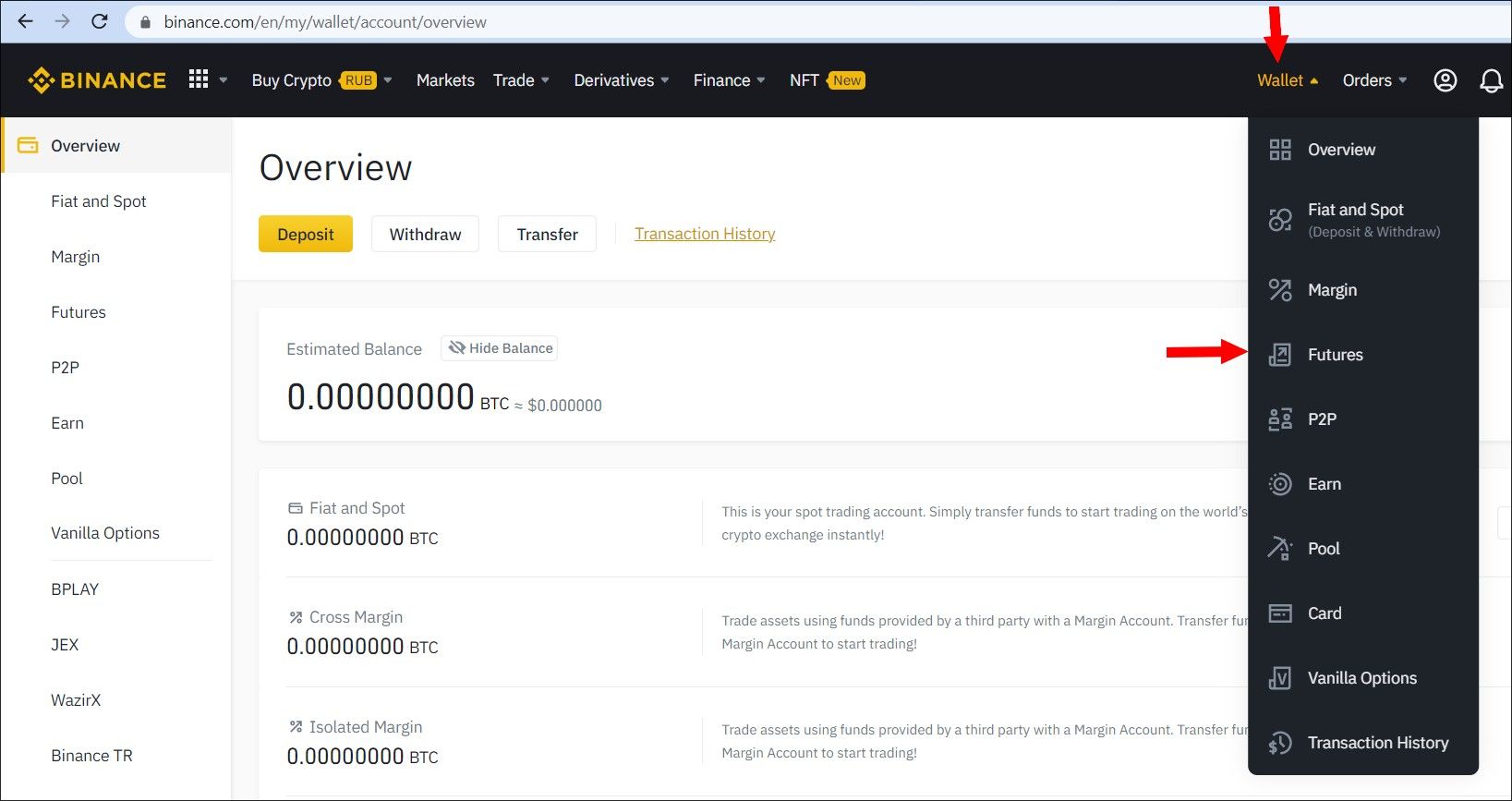Click the browser back arrow
The height and width of the screenshot is (801, 1512).
click(x=25, y=21)
